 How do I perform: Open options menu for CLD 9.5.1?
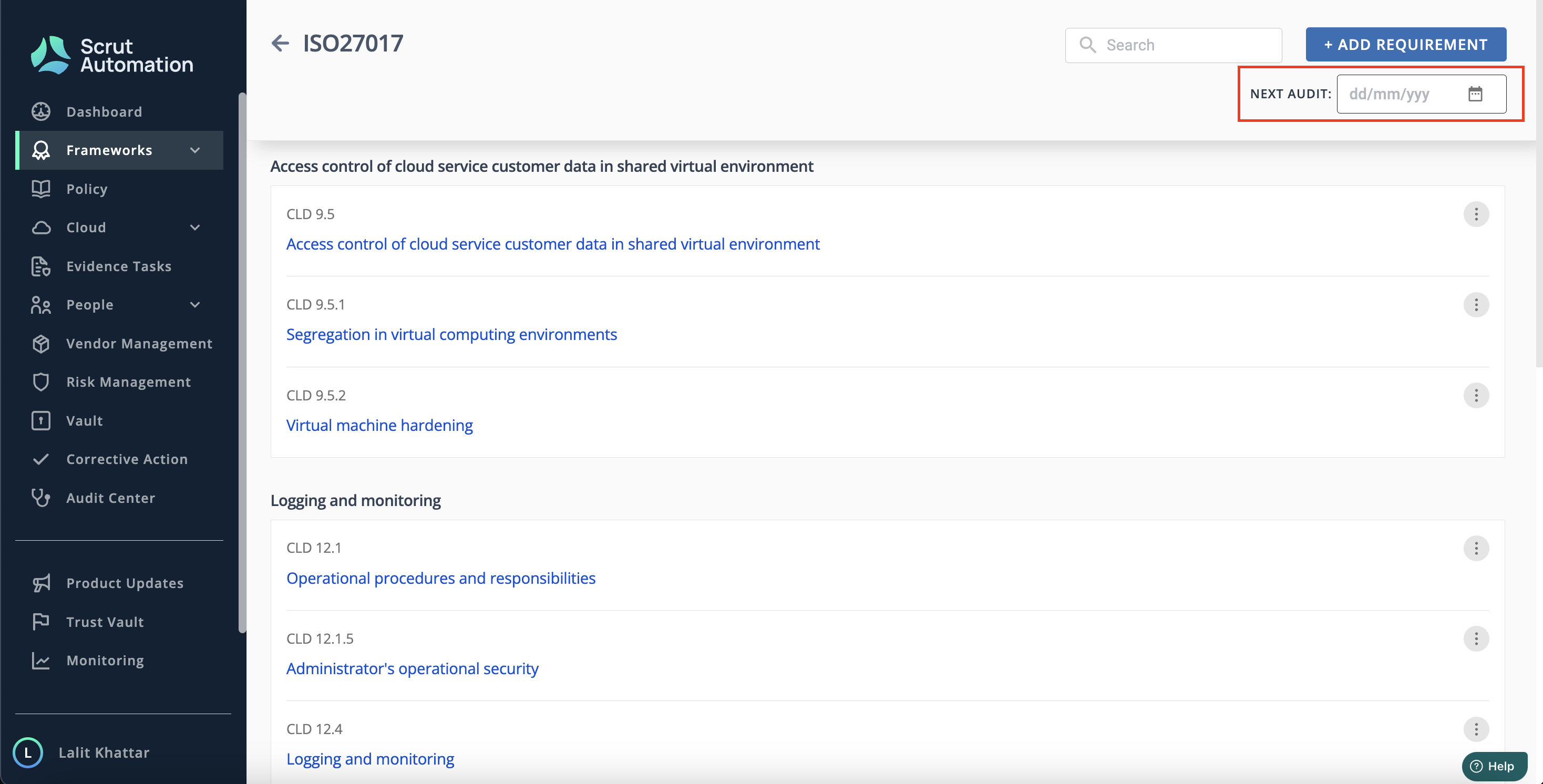click(1476, 305)
